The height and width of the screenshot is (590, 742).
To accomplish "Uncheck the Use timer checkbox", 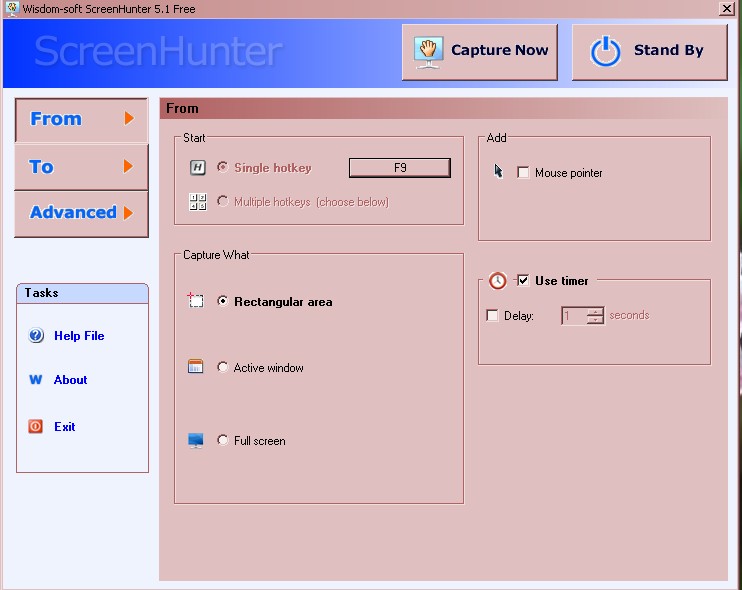I will coord(523,280).
